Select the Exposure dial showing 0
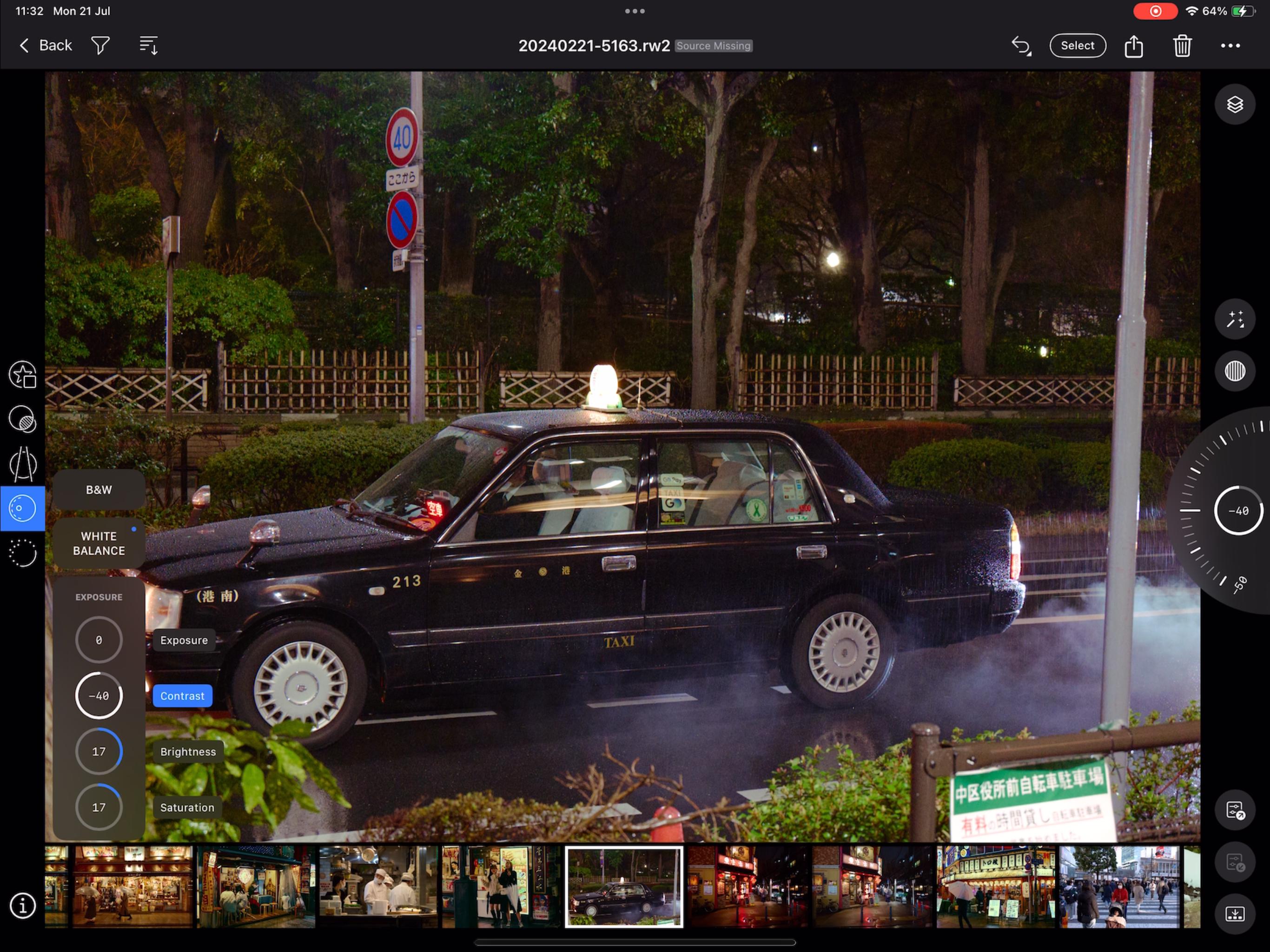This screenshot has height=952, width=1270. 99,640
